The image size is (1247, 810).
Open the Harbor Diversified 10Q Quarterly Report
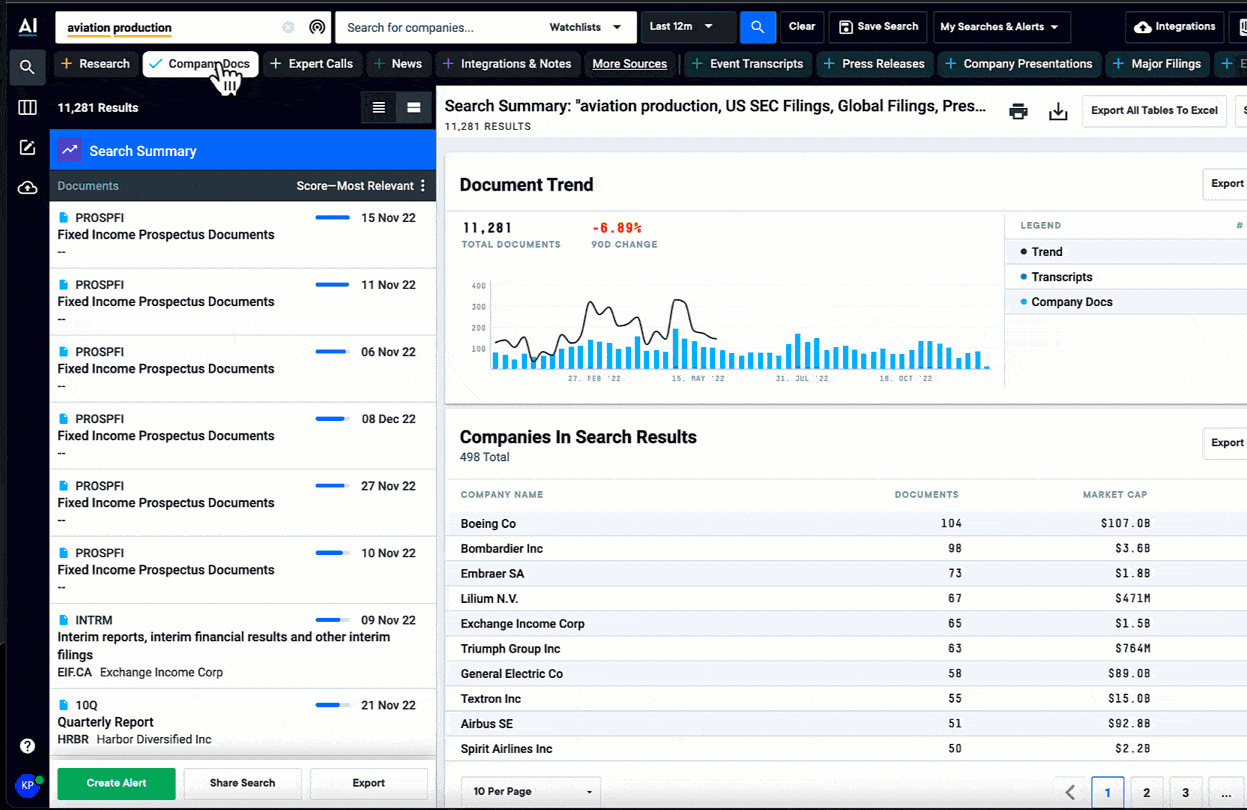click(243, 722)
